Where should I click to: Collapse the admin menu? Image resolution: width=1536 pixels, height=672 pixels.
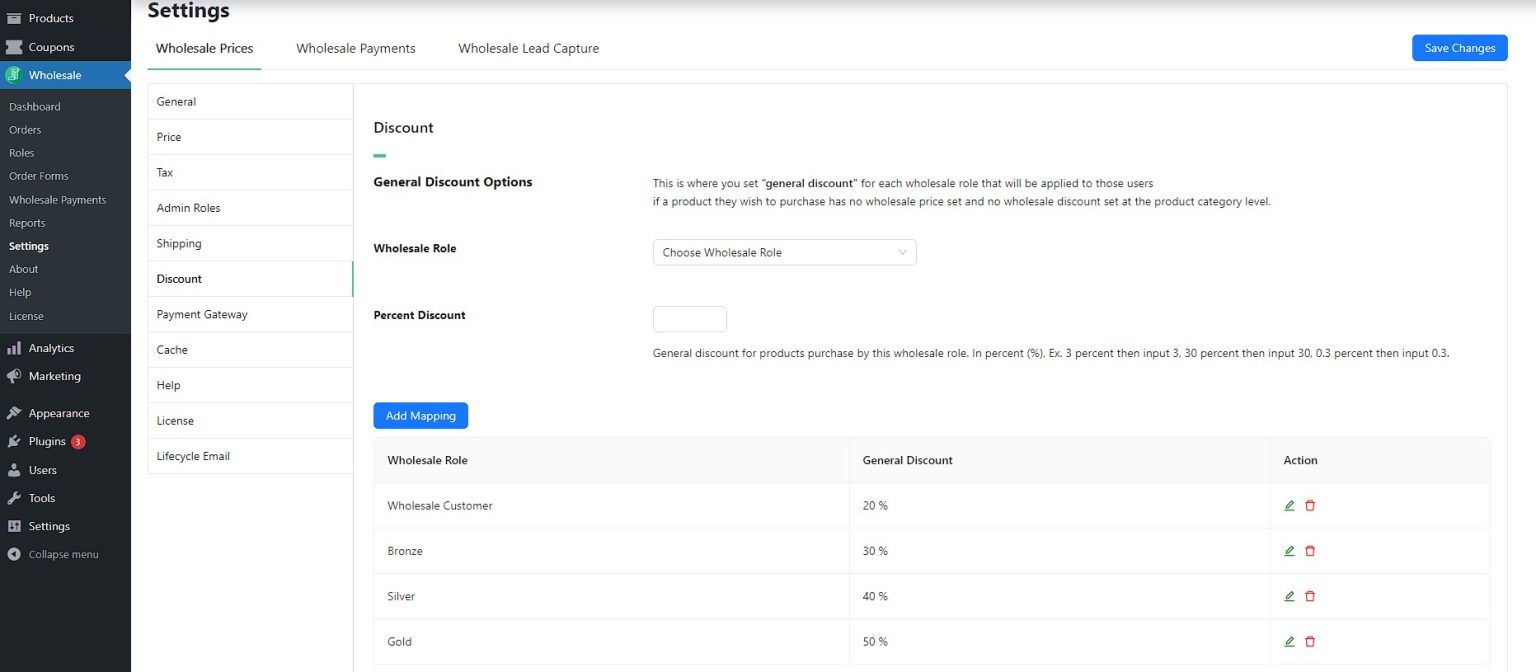tap(55, 554)
